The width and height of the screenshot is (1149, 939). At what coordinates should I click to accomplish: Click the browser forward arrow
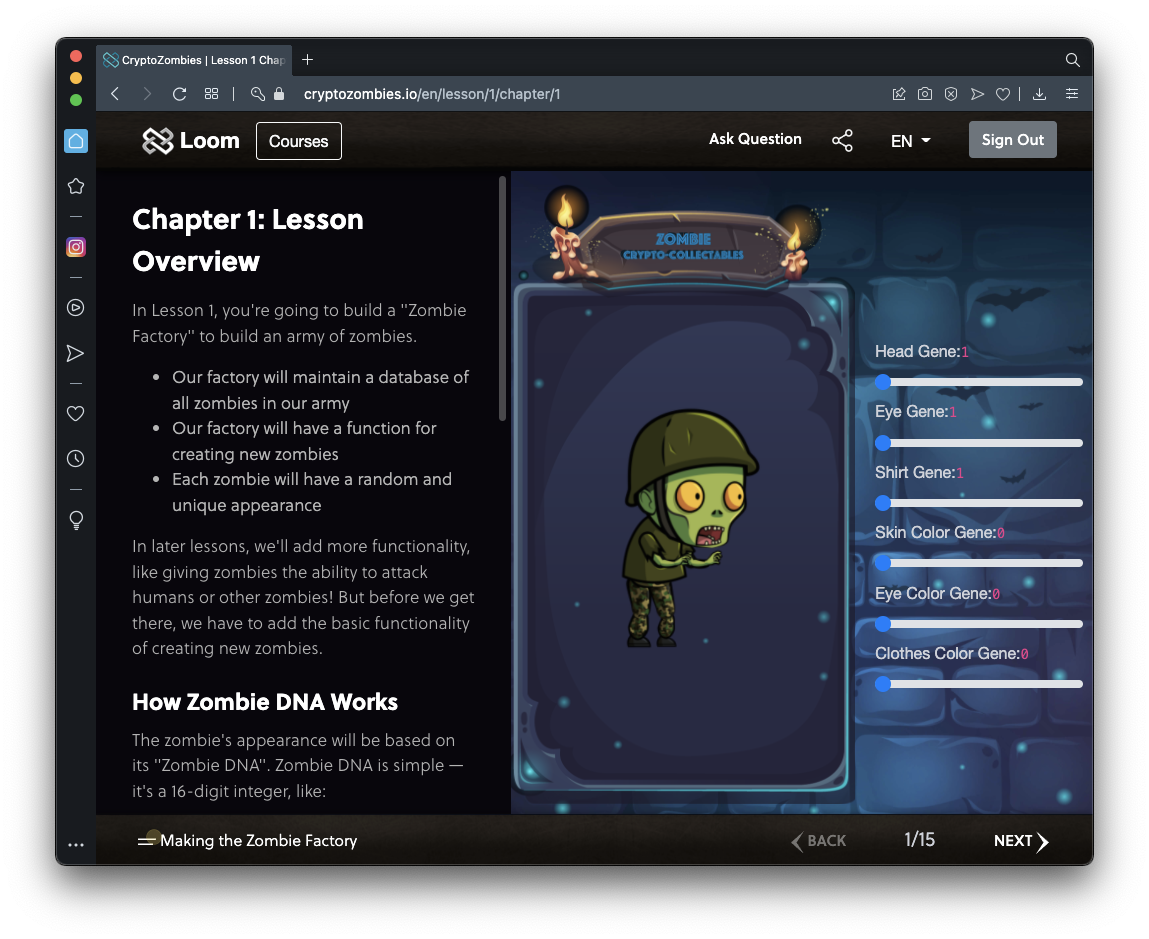coord(147,94)
